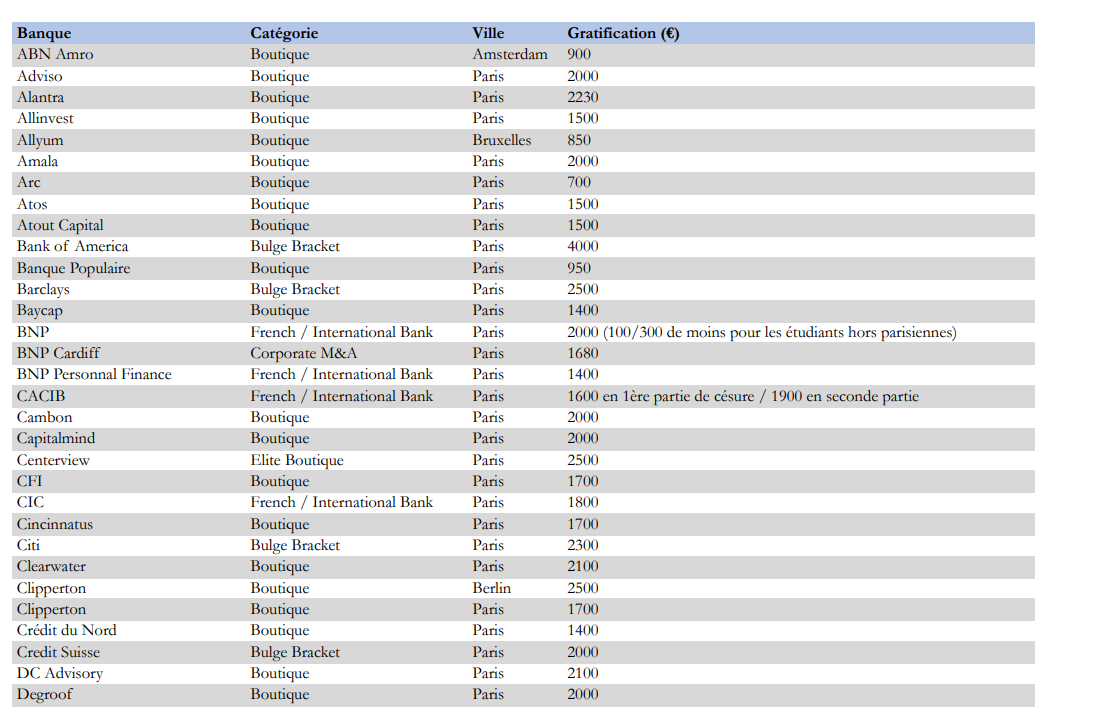Select the Bruxelles city cell

click(502, 140)
